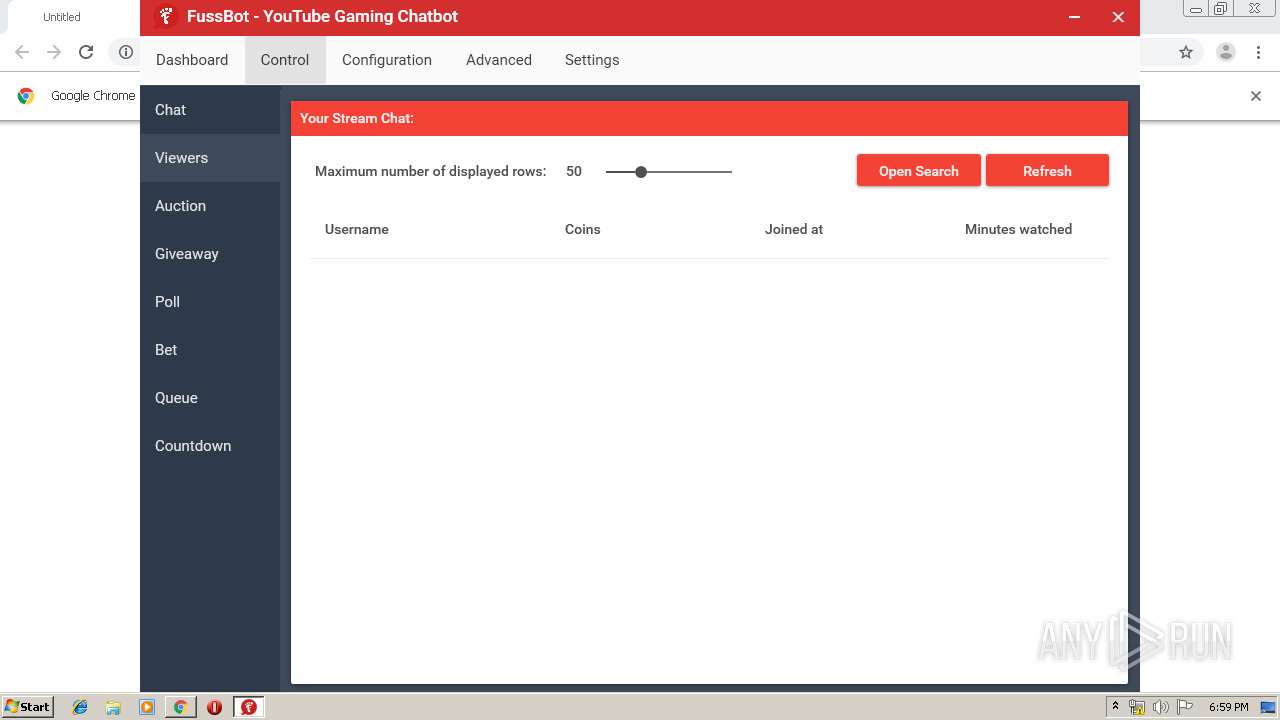The height and width of the screenshot is (720, 1280).
Task: Open Bet section in sidebar
Action: (x=210, y=350)
